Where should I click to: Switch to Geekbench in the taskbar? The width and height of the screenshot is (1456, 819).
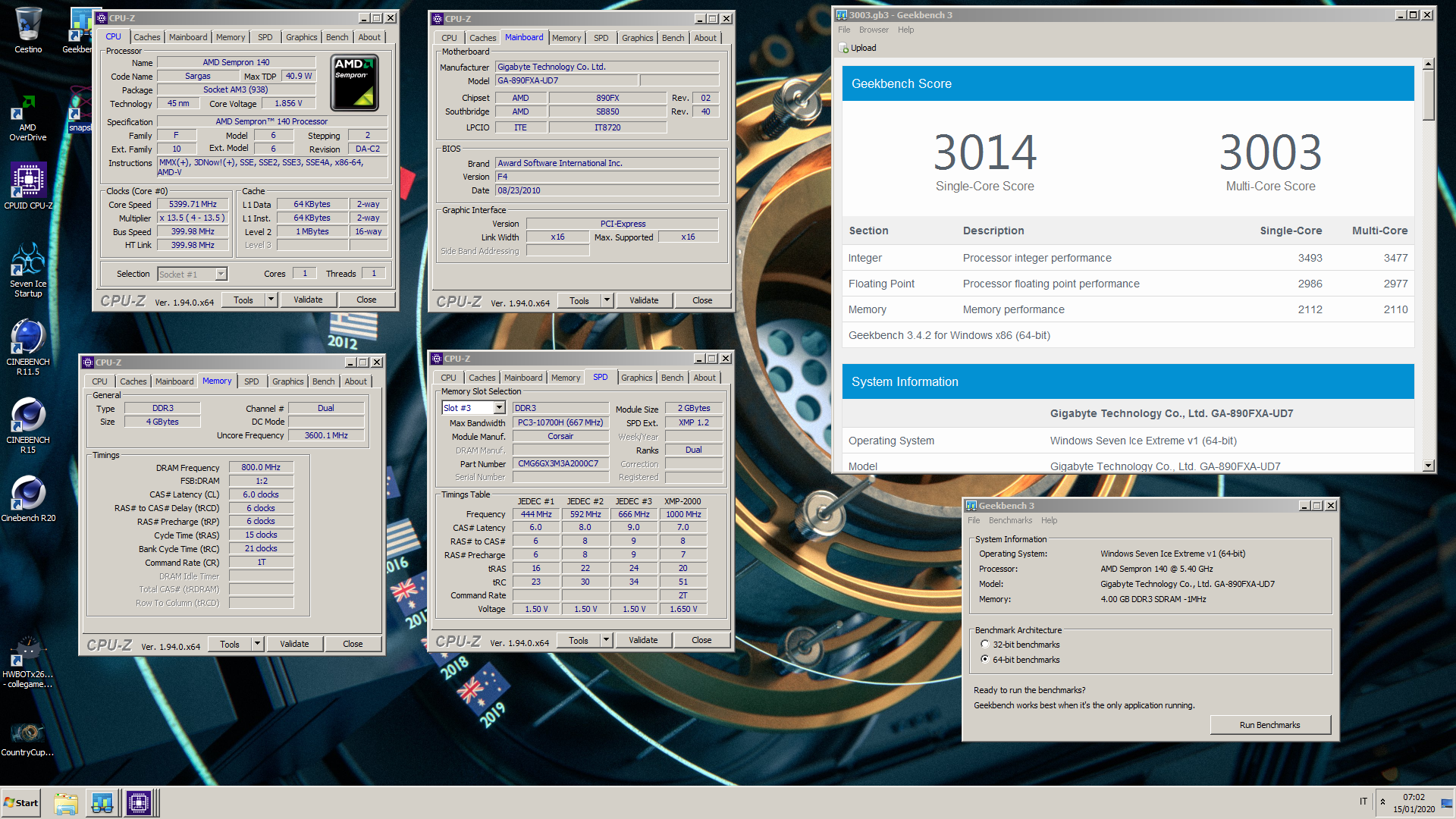(x=102, y=803)
